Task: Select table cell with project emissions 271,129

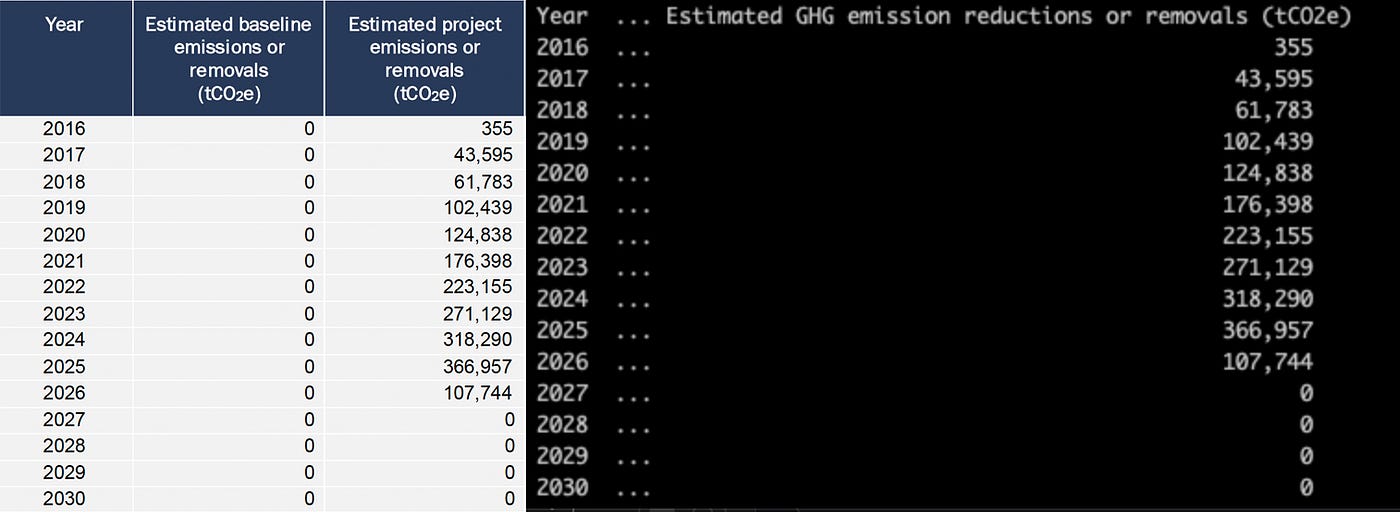Action: click(x=478, y=314)
